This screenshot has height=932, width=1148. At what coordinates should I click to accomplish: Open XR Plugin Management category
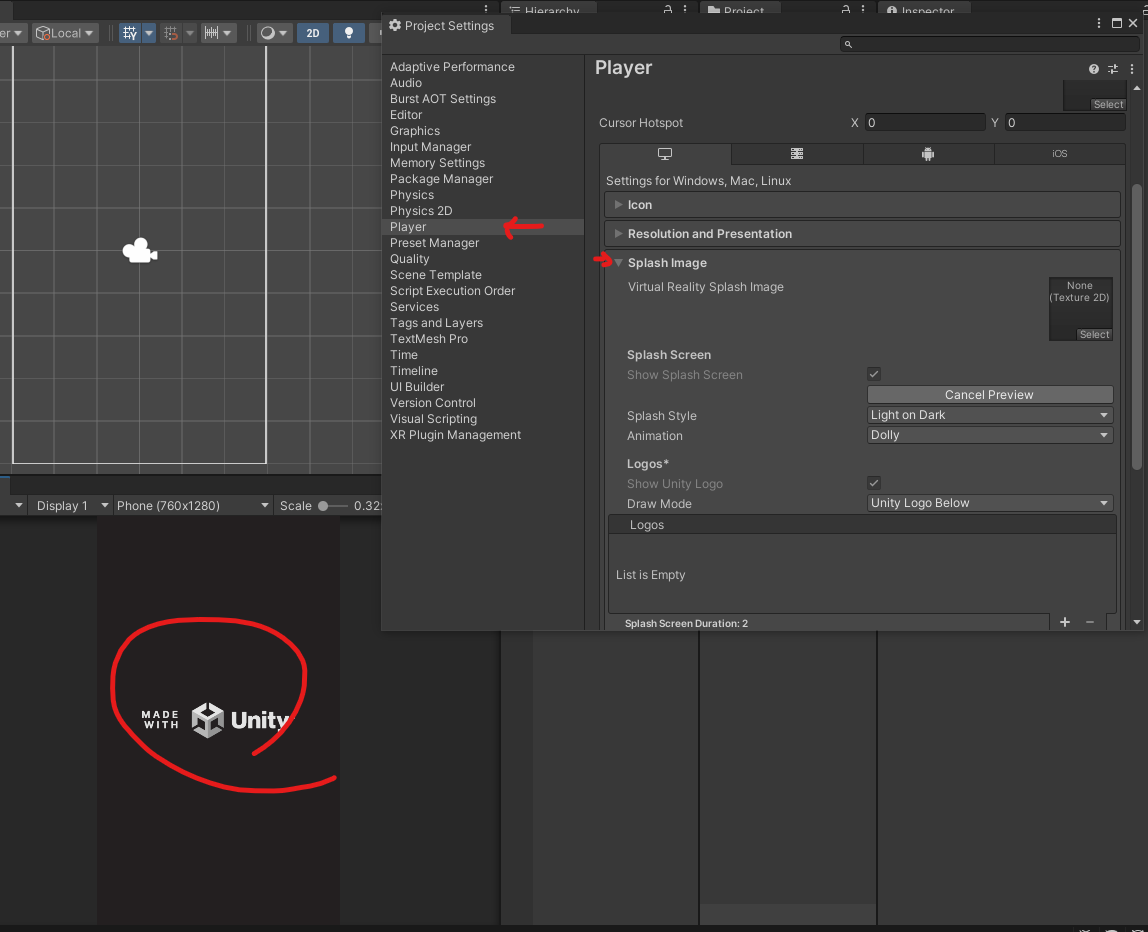pyautogui.click(x=455, y=435)
